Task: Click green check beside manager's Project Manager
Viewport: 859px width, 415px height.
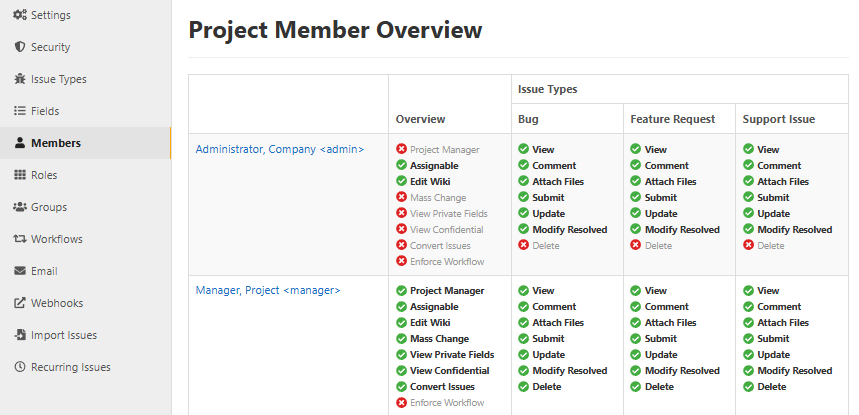Action: tap(402, 290)
